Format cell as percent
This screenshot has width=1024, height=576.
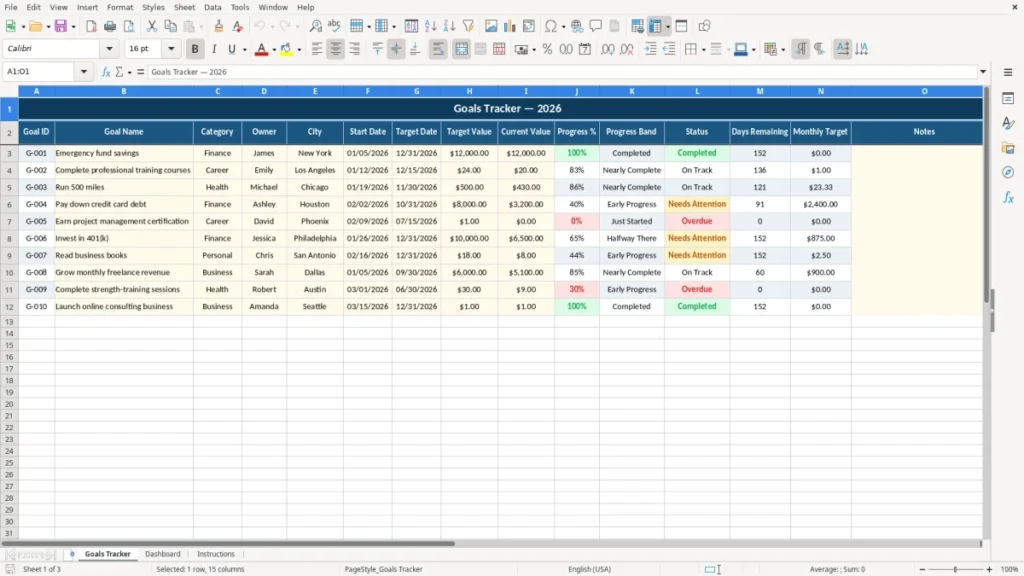(x=547, y=49)
